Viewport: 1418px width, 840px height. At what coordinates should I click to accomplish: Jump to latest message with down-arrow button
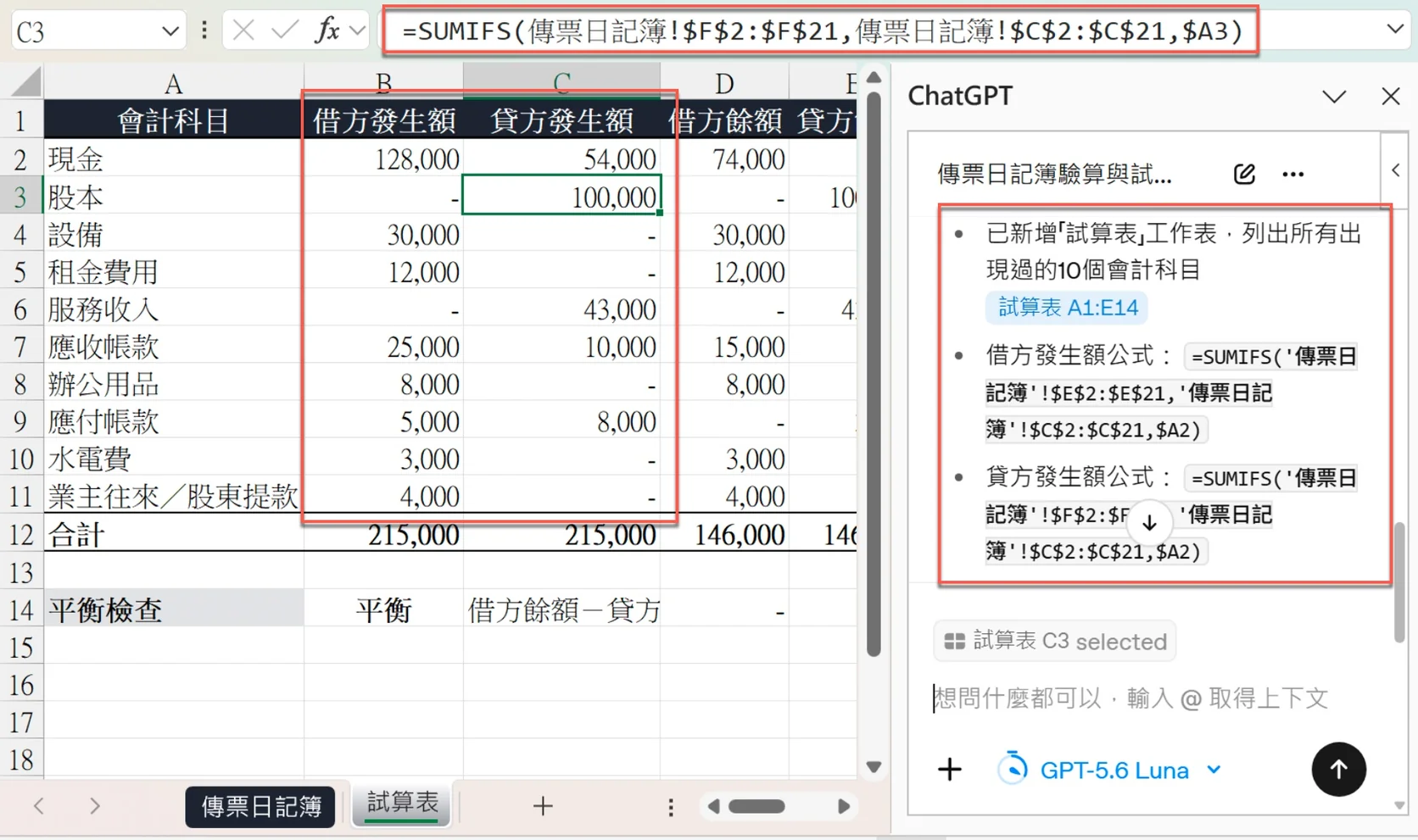click(x=1149, y=522)
